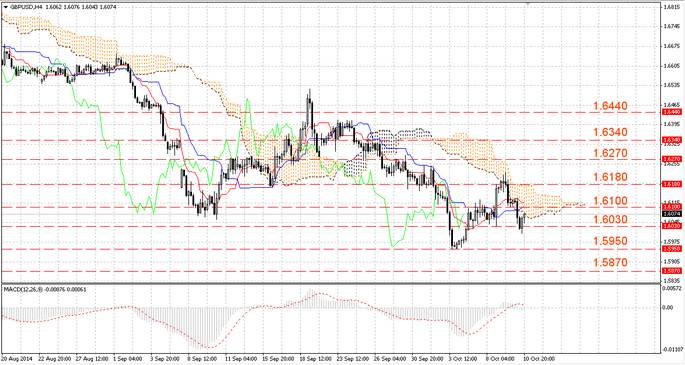
Task: Click the 10 Oct 20:00 time-axis label
Action: coord(540,359)
